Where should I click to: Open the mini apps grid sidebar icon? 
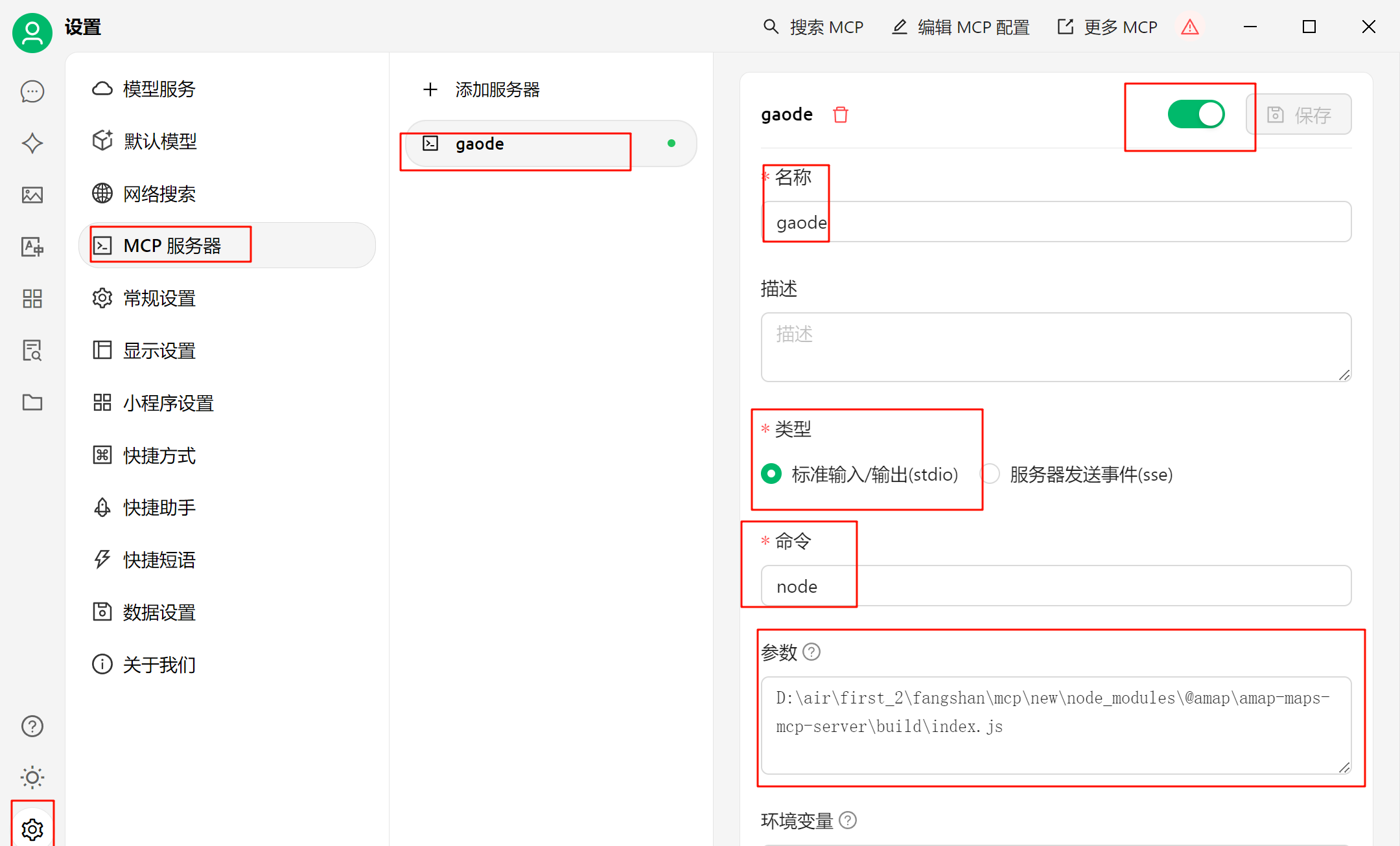(x=32, y=299)
